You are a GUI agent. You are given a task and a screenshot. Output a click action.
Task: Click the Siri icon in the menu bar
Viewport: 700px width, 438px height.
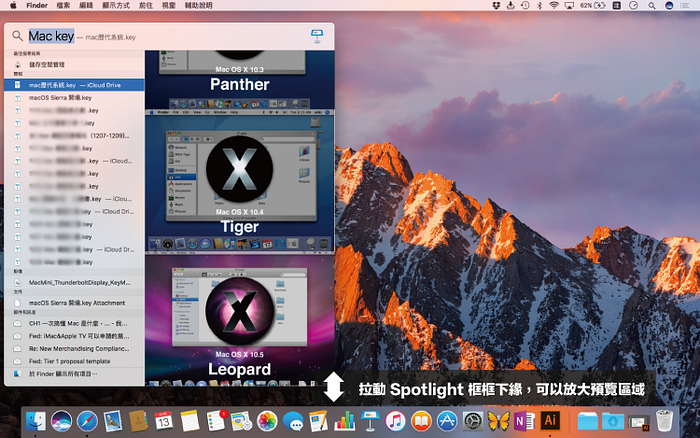[x=669, y=5]
